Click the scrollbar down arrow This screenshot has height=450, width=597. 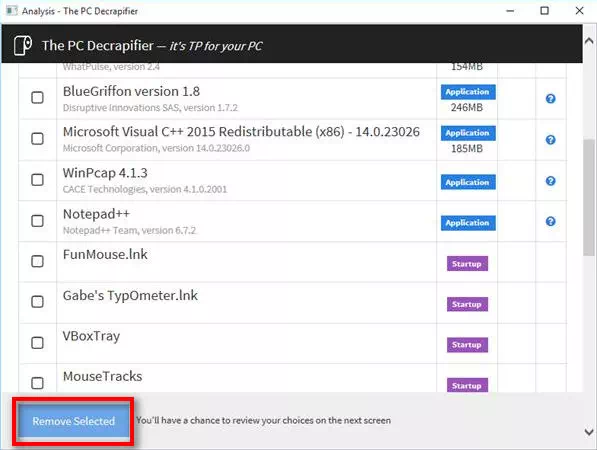[x=589, y=432]
